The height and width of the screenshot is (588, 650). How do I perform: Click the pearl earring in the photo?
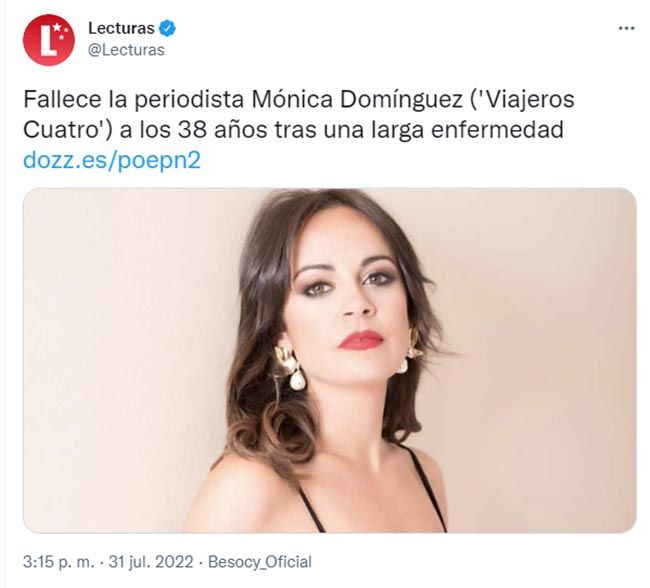pos(298,380)
